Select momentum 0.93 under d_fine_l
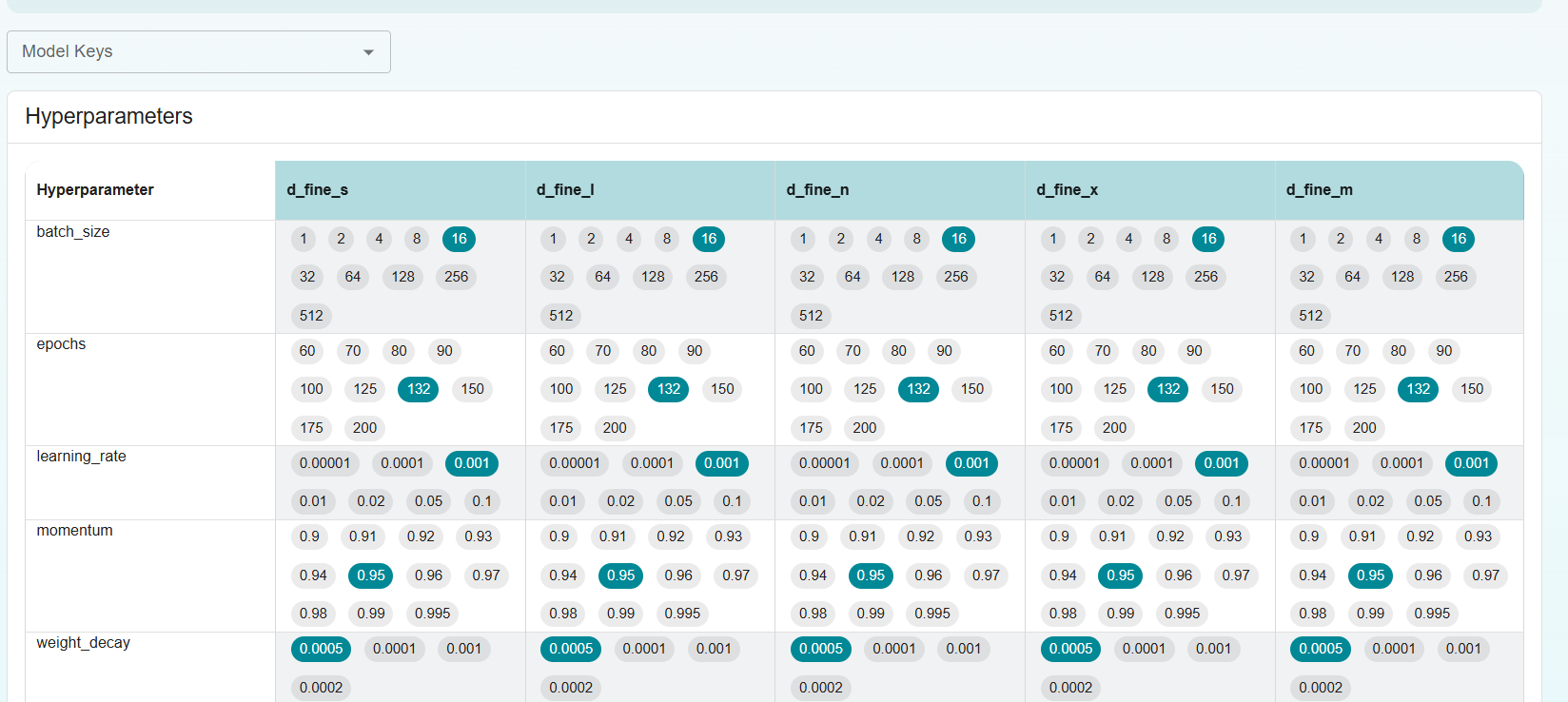This screenshot has width=1568, height=702. pos(728,536)
